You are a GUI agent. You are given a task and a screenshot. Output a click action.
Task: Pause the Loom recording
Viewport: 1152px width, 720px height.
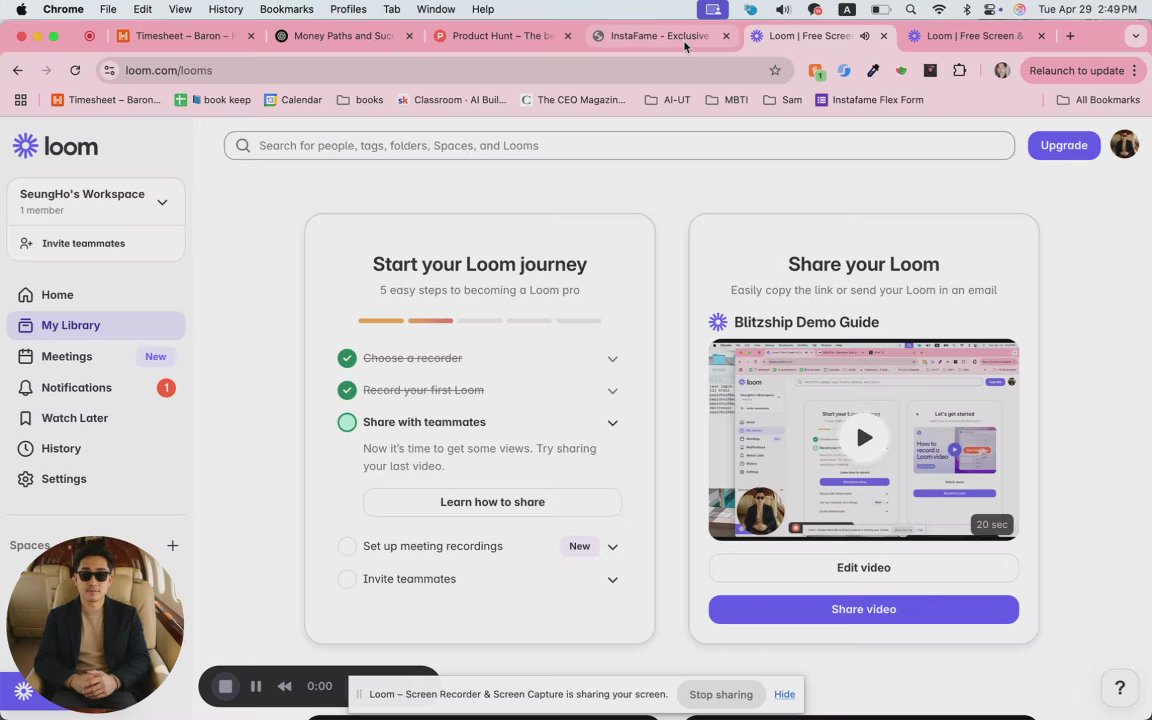point(256,686)
